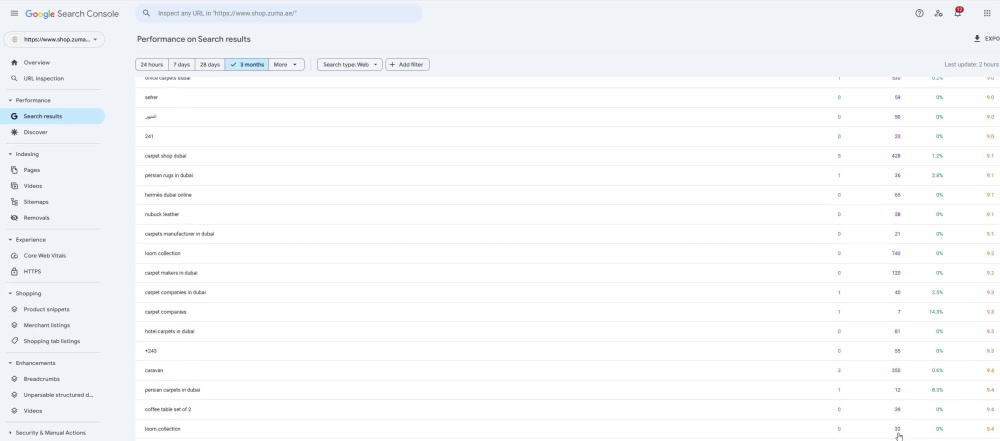This screenshot has height=441, width=1000.
Task: Click the query row nubuck leather
Action: click(x=568, y=214)
